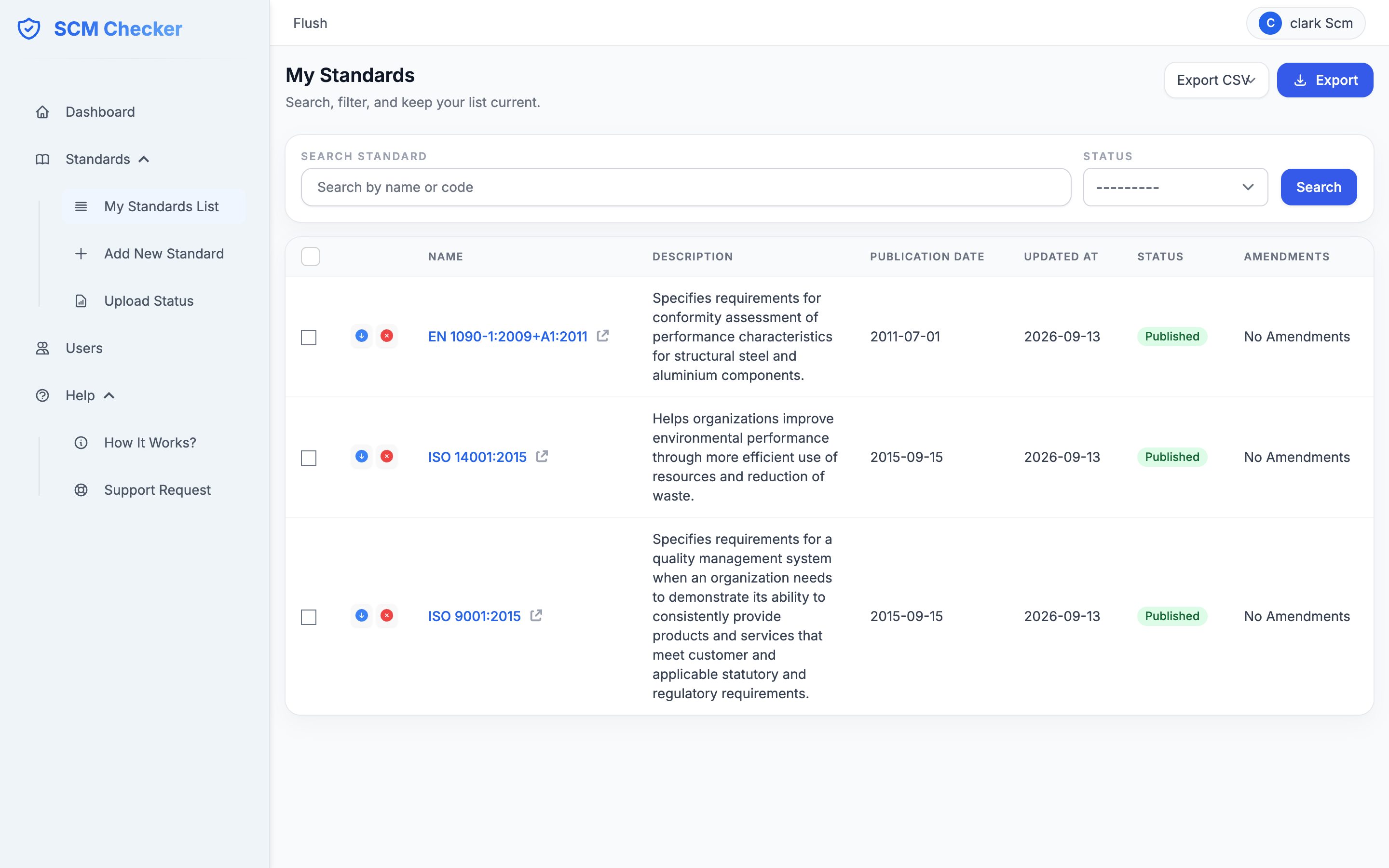Click the SCM Checker title text
Image resolution: width=1389 pixels, height=868 pixels.
(118, 29)
